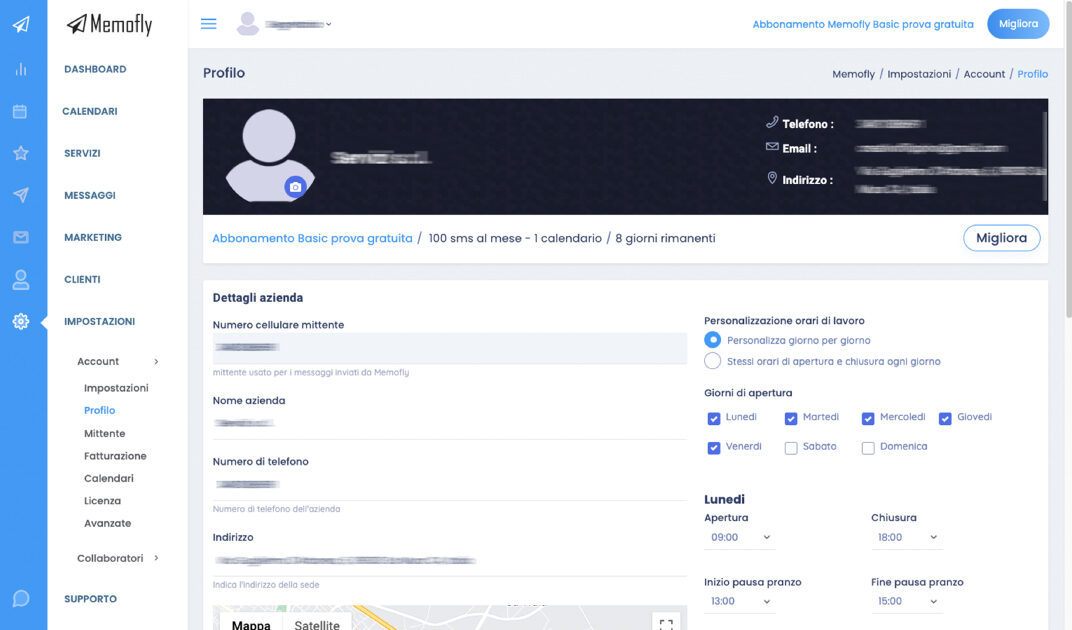Open the chat bubble support icon
Image resolution: width=1072 pixels, height=630 pixels.
pyautogui.click(x=20, y=599)
